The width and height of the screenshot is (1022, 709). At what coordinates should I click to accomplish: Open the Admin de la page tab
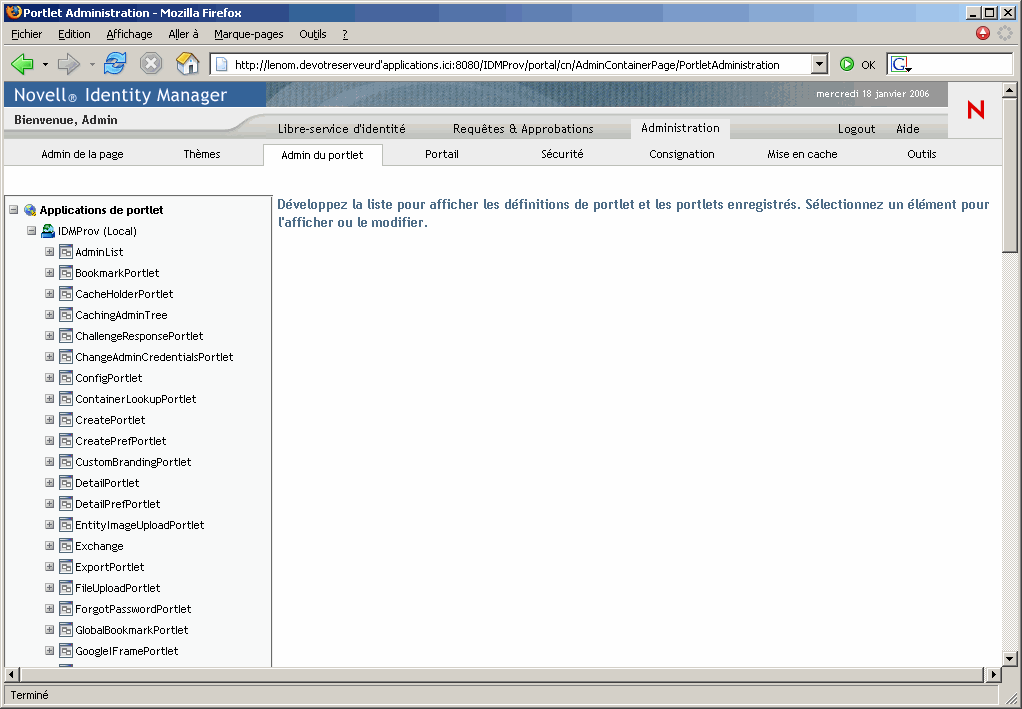click(82, 154)
